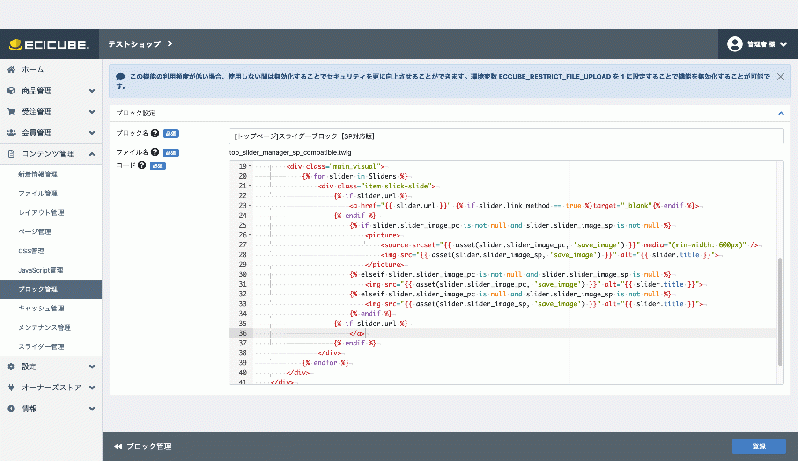This screenshot has height=461, width=798.
Task: Fold code at line 21
Action: [250, 186]
